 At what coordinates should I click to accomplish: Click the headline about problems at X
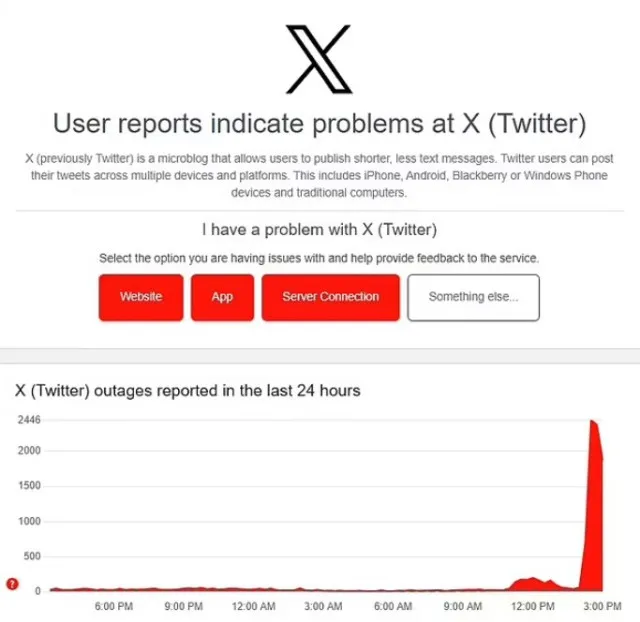(320, 123)
